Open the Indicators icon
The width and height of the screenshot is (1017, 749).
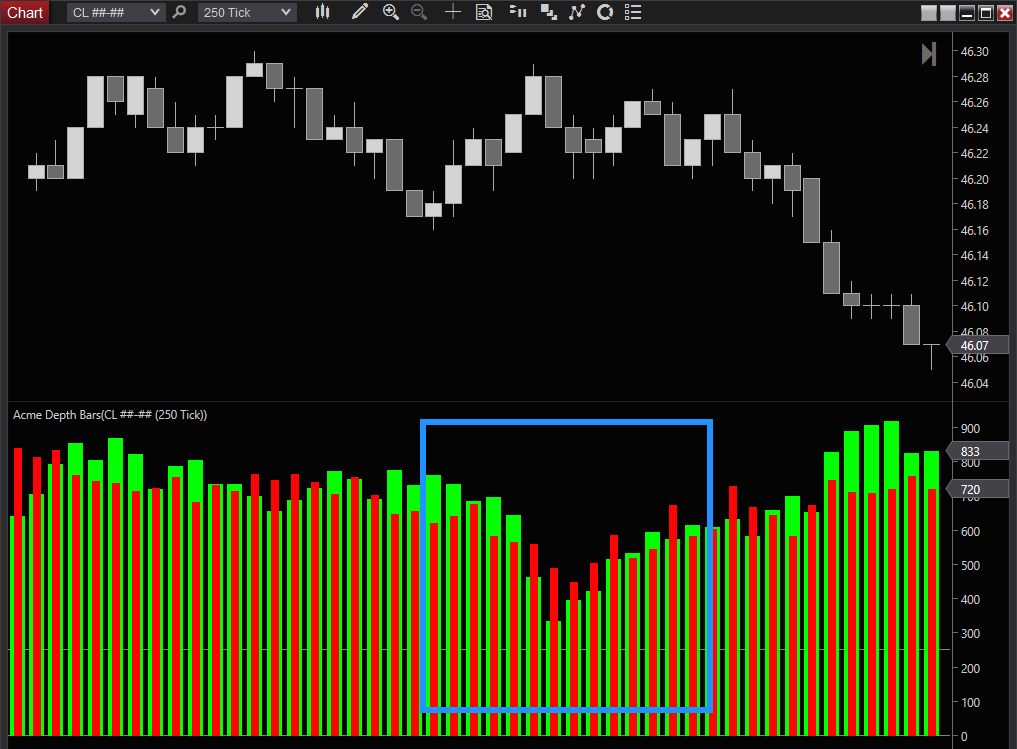(577, 12)
